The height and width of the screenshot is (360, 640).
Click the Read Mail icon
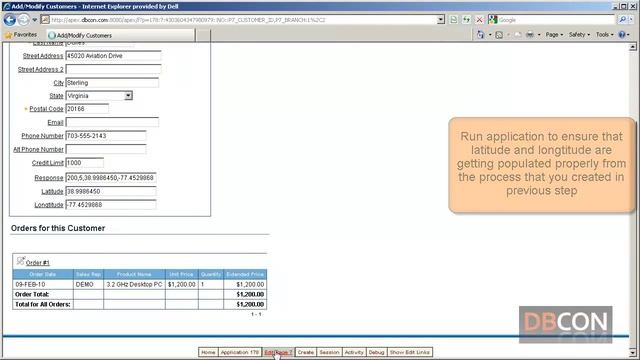(518, 35)
